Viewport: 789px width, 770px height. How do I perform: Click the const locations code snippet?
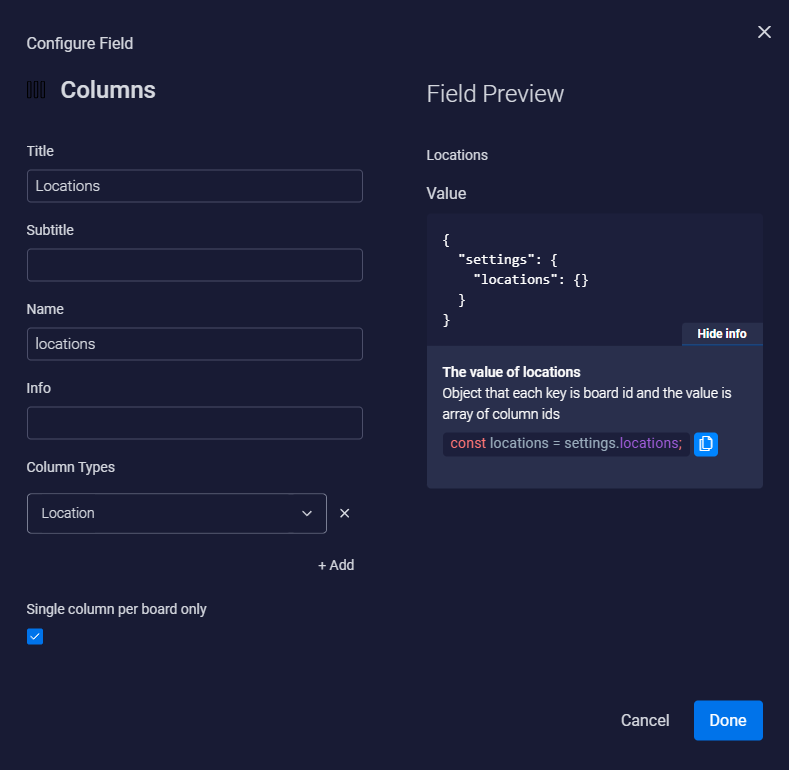(566, 444)
